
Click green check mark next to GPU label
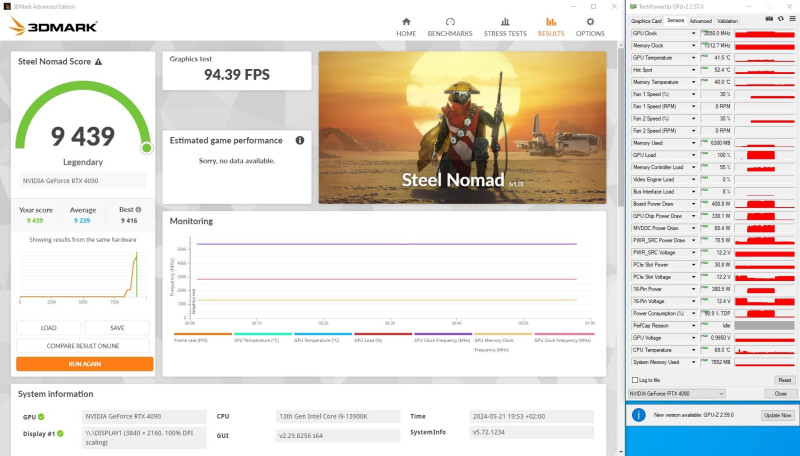41,417
